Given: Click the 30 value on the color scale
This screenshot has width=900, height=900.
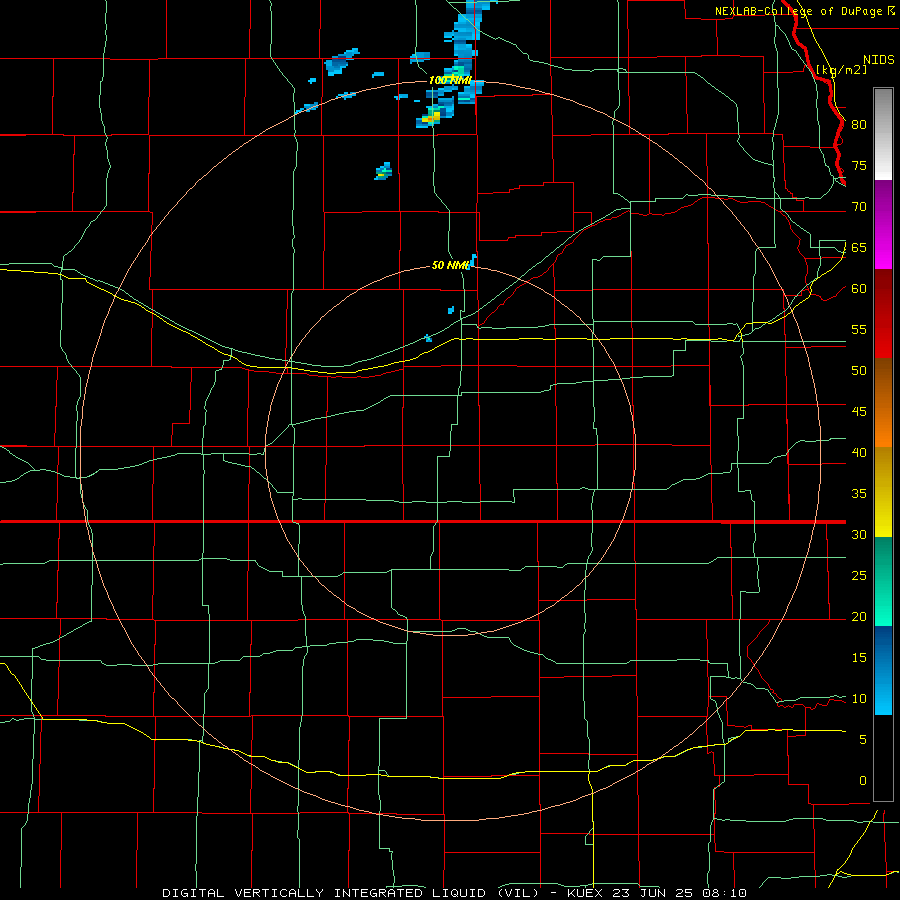Looking at the screenshot, I should [x=859, y=534].
